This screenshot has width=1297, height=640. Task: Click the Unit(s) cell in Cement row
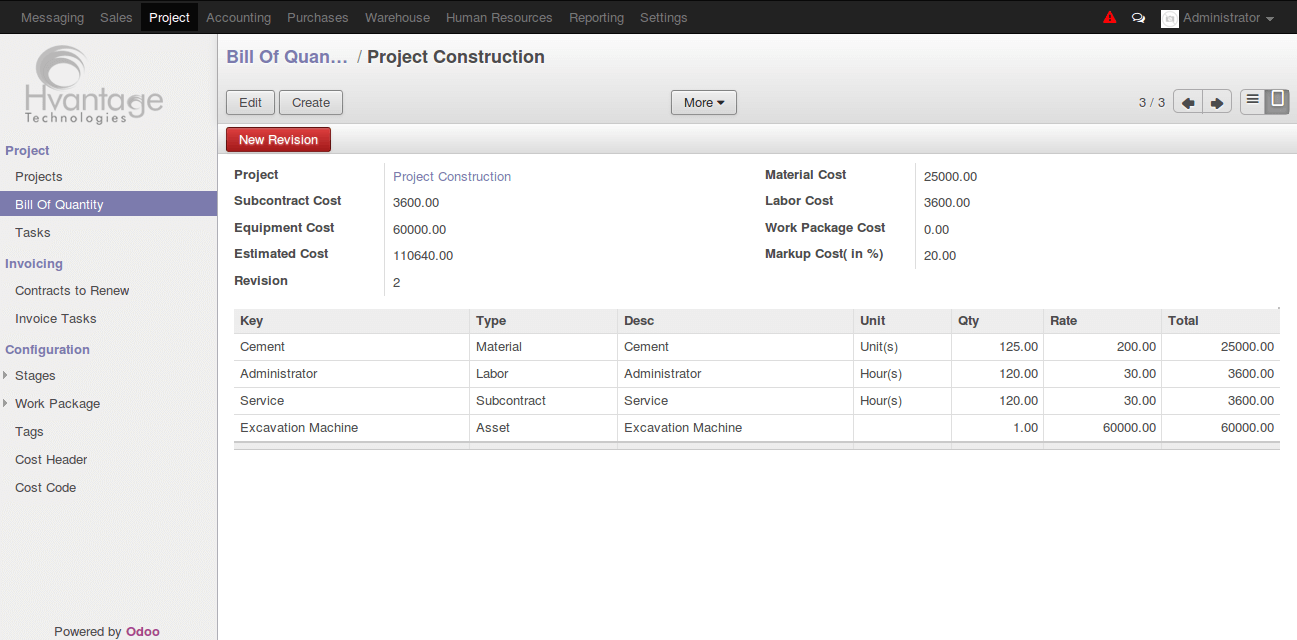(903, 347)
